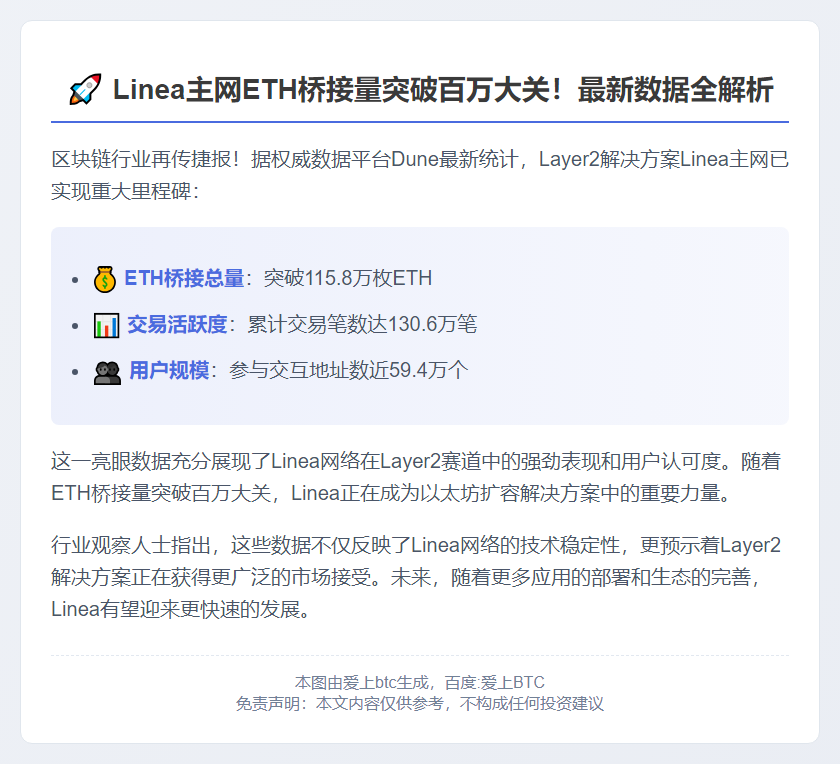Click the rocket emoji in the headline

pos(85,89)
